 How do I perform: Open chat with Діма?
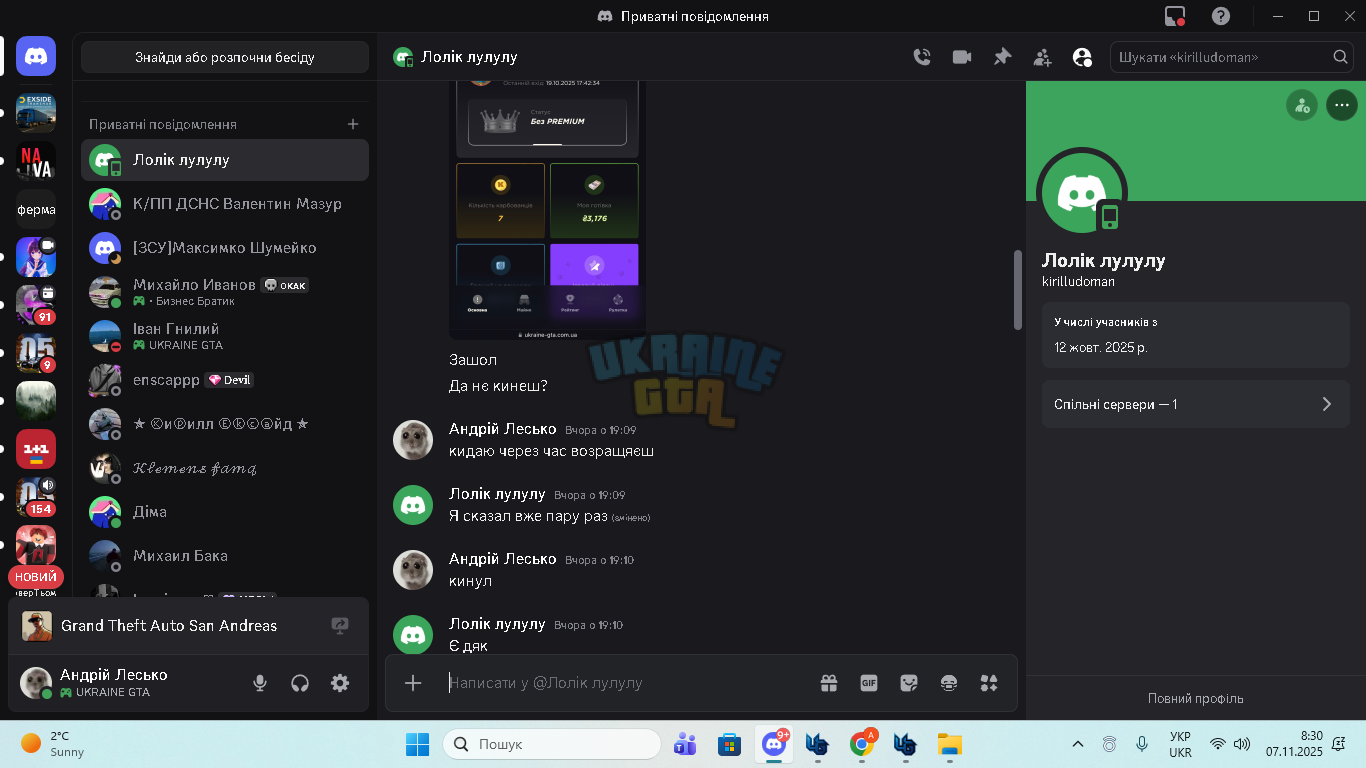(225, 512)
